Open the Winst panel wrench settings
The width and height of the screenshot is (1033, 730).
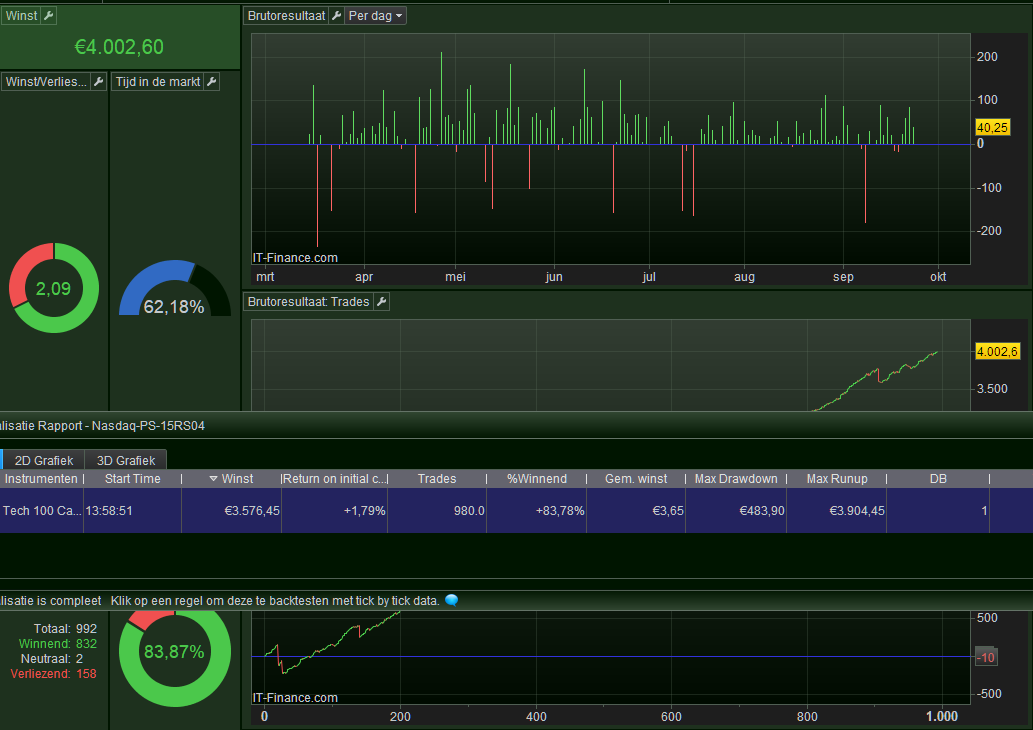tap(49, 16)
